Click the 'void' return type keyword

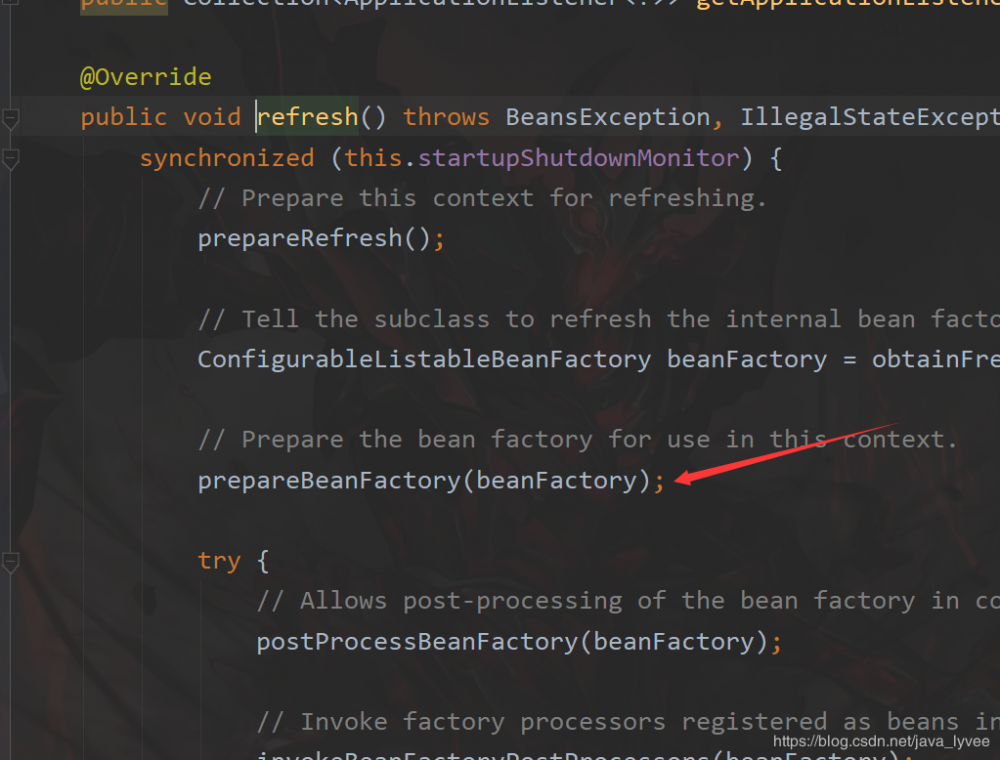pyautogui.click(x=212, y=117)
